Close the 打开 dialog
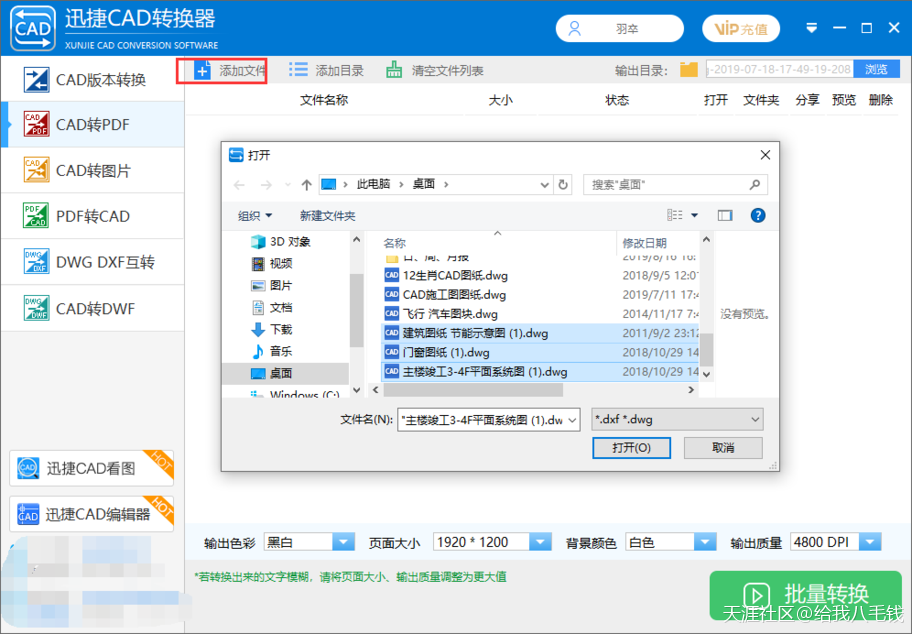Screen dimensions: 912x634 [x=765, y=155]
